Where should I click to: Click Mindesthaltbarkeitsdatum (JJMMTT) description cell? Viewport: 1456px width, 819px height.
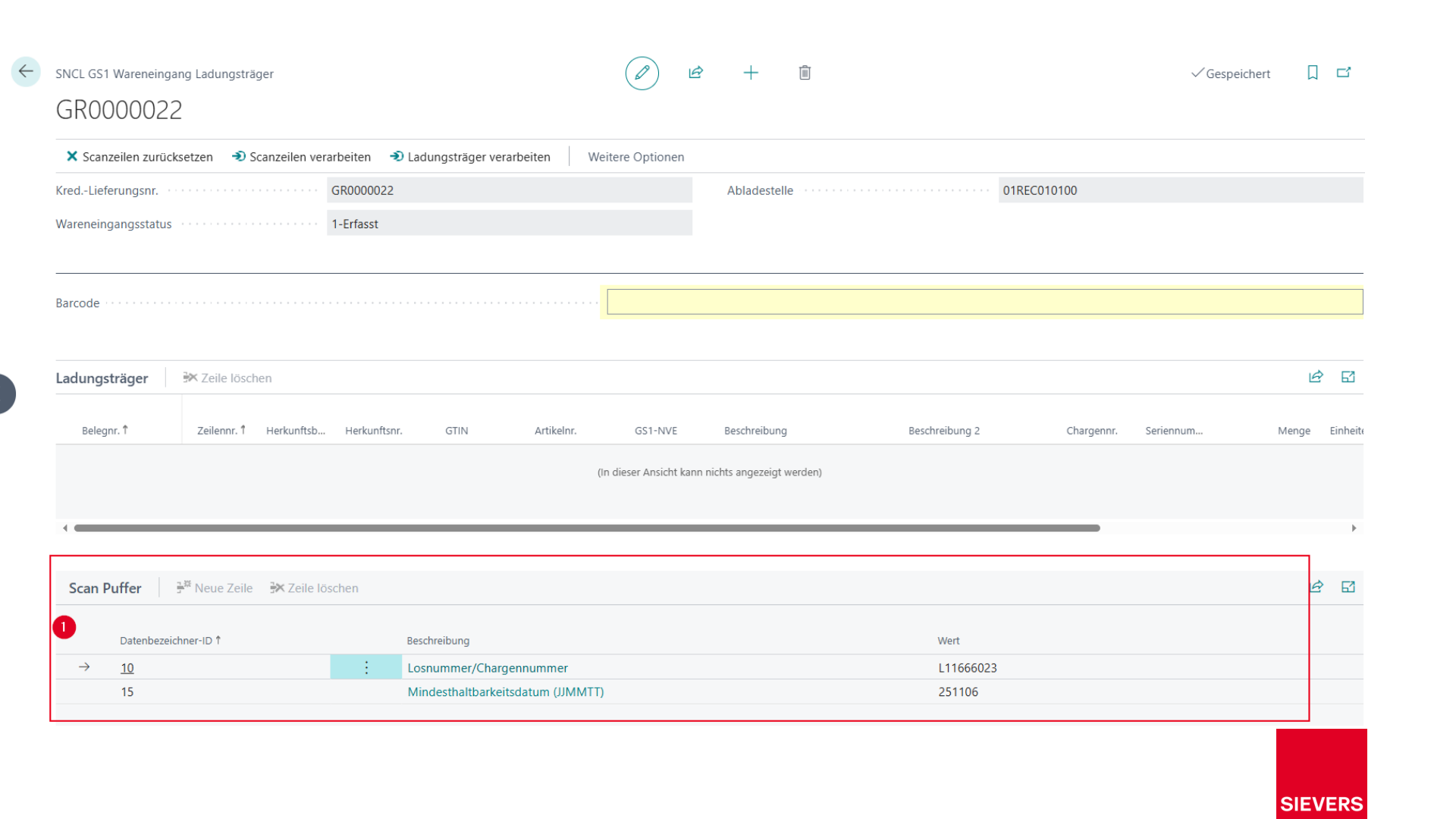click(506, 692)
